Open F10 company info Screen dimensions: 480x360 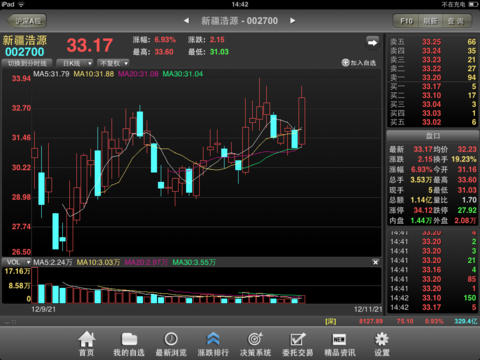pos(406,21)
